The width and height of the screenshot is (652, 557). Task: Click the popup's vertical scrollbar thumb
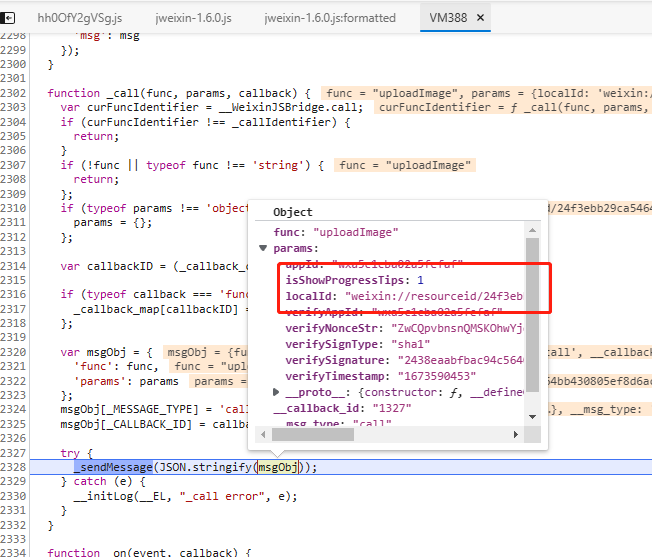tap(533, 315)
